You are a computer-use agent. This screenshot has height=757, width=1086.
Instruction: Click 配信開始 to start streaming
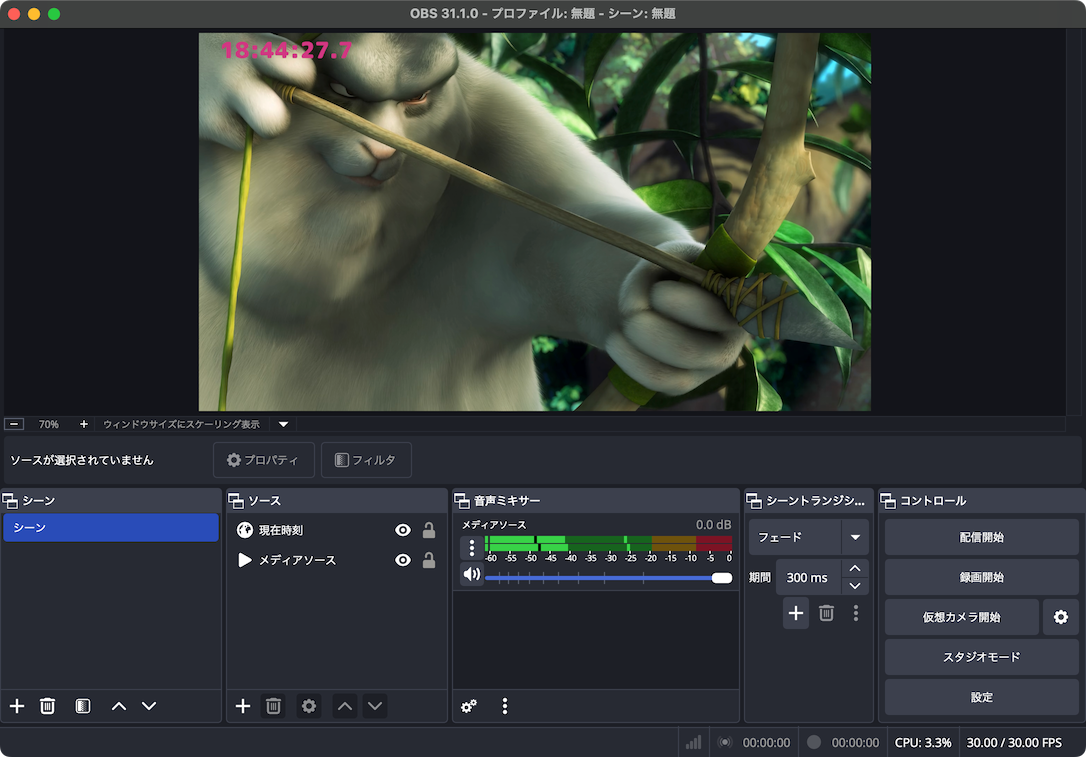pyautogui.click(x=981, y=537)
